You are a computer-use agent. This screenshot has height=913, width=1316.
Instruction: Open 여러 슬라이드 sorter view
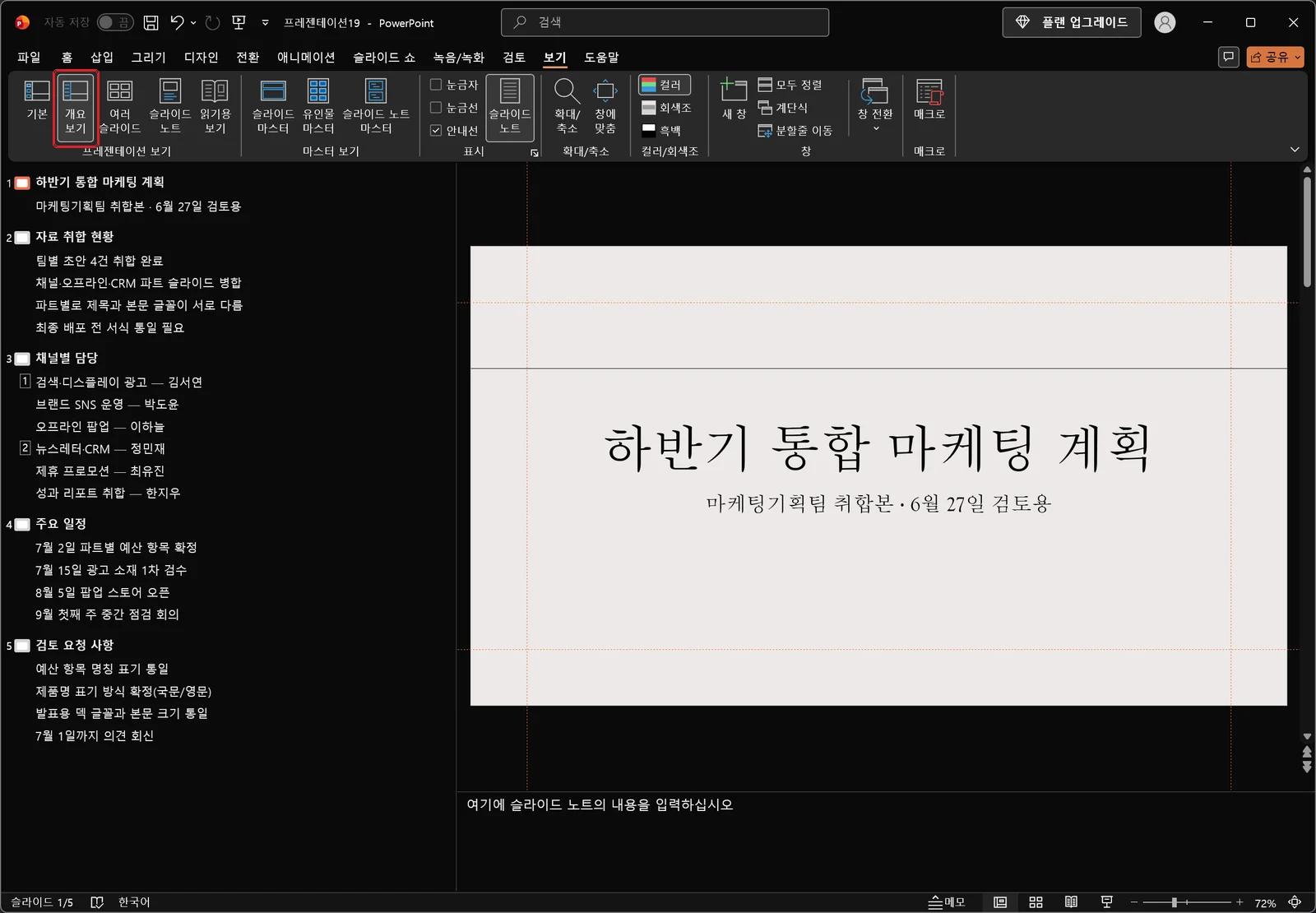tap(120, 107)
